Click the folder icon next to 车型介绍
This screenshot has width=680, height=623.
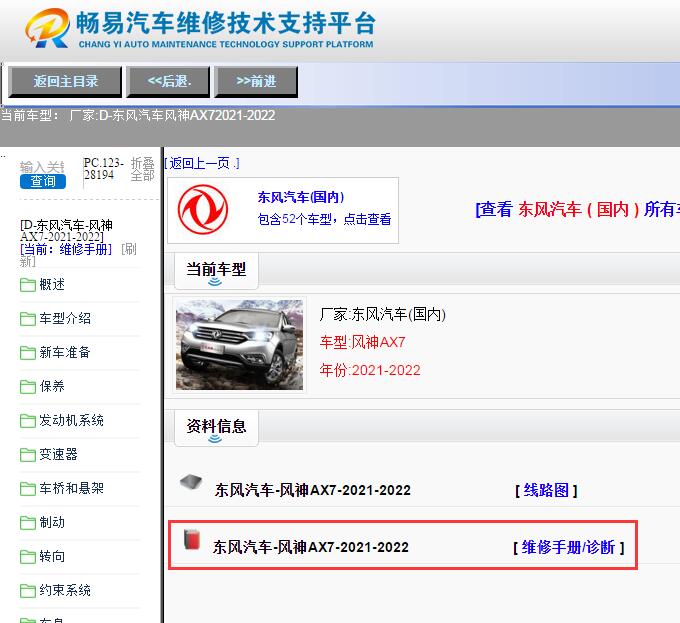[x=28, y=319]
